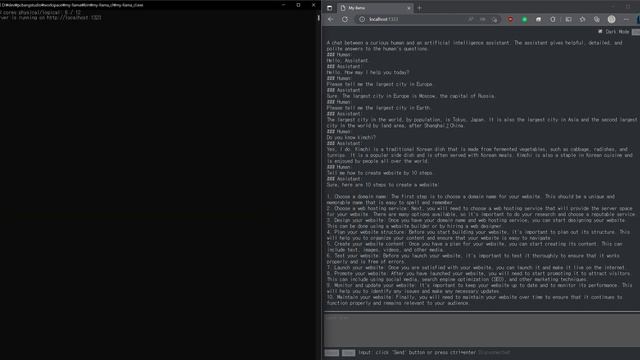The image size is (640, 360).
Task: Click the first gray button under the input box
Action: pyautogui.click(x=332, y=353)
